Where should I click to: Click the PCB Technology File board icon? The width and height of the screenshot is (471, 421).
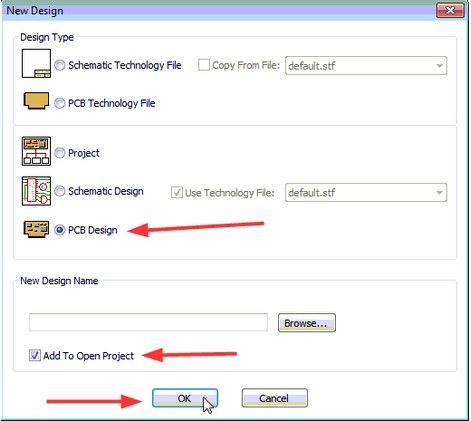pos(36,101)
